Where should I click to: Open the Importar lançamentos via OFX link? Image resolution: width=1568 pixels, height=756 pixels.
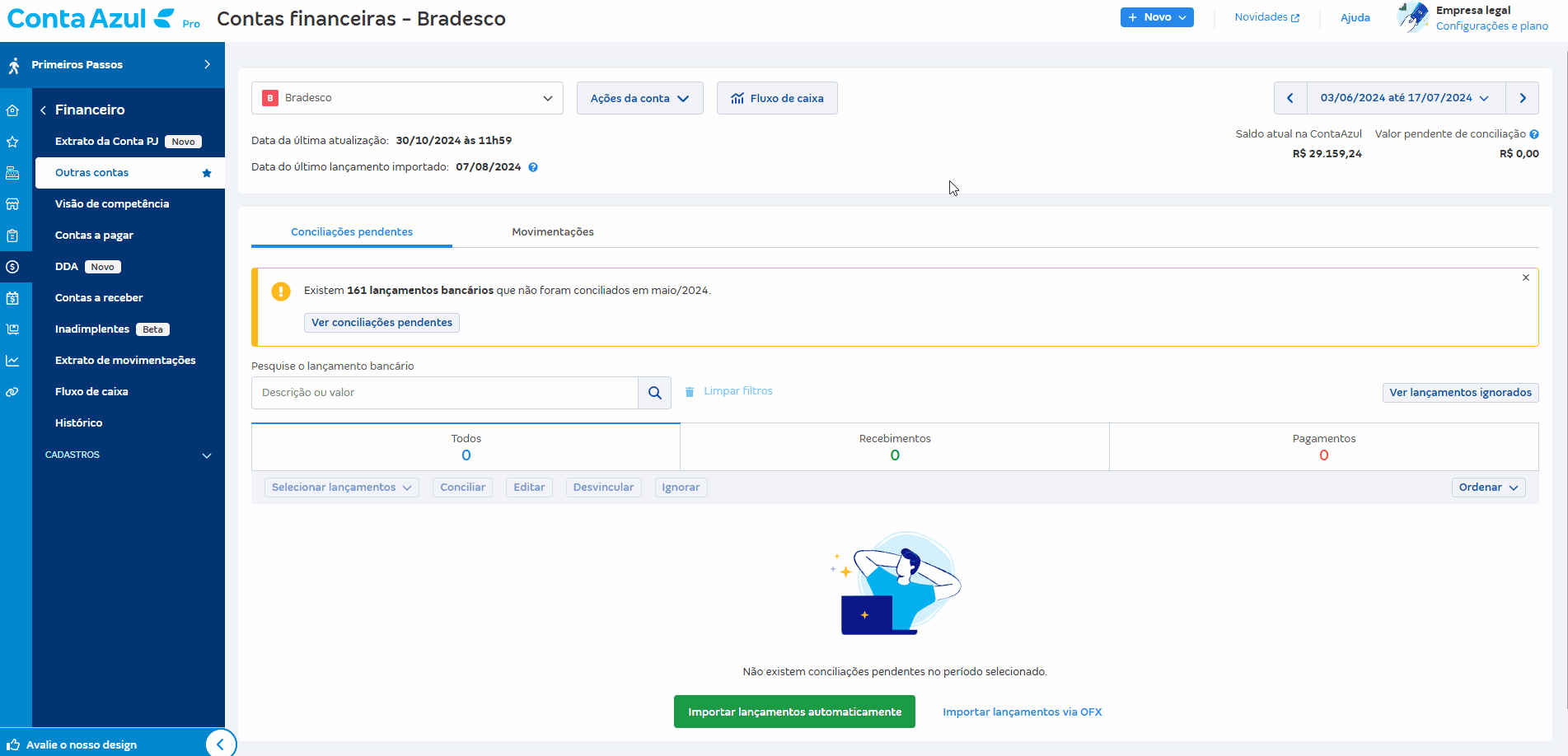[x=1022, y=712]
